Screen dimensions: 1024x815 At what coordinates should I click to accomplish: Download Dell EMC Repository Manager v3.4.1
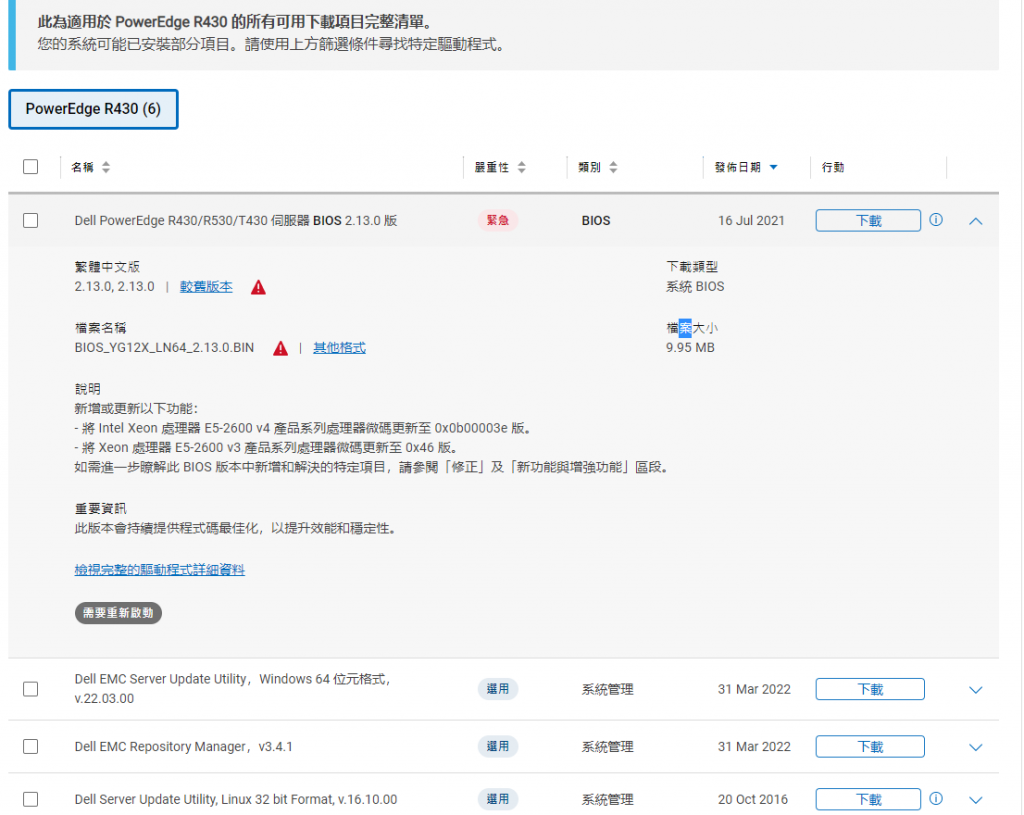point(870,746)
